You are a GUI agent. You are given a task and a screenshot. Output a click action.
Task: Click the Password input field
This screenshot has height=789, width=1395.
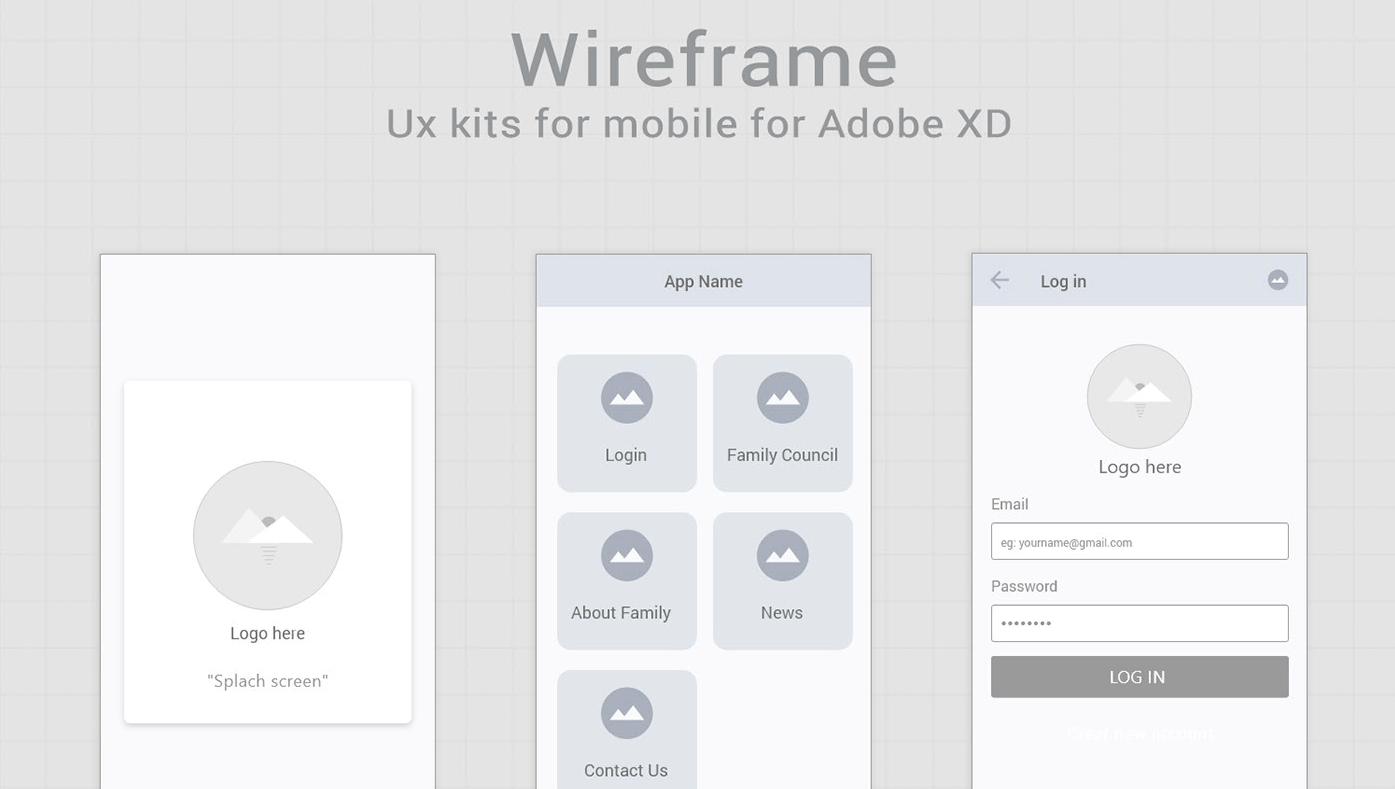click(1139, 623)
